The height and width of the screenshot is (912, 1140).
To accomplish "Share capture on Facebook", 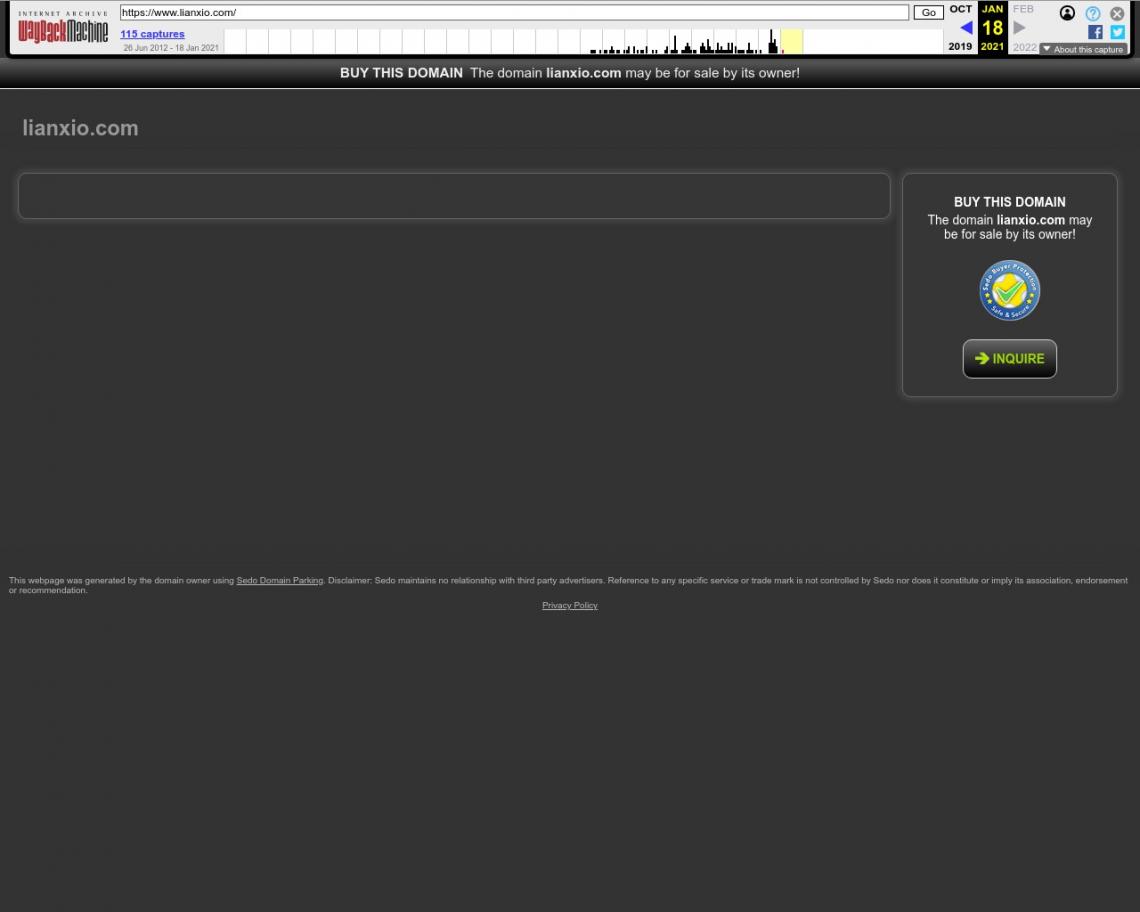I will (x=1095, y=32).
